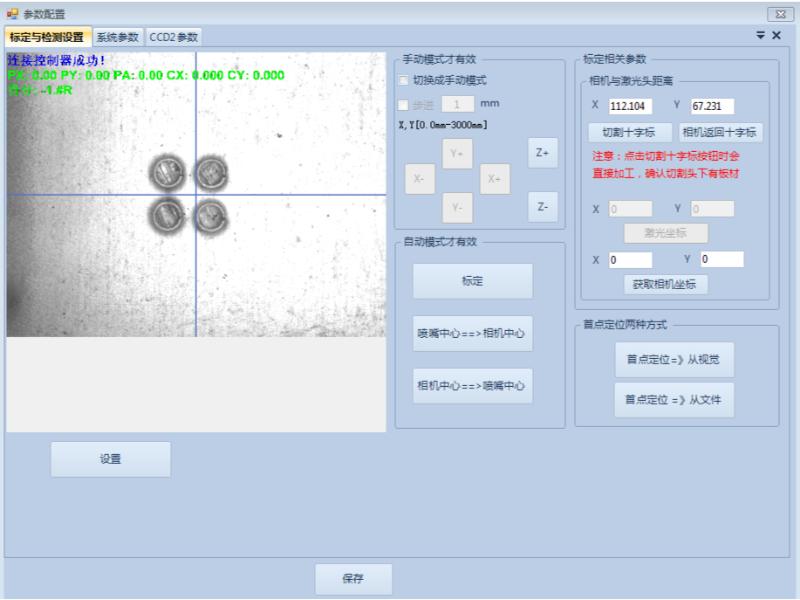Click the X distance field showing 112.104
Image resolution: width=800 pixels, height=600 pixels.
pyautogui.click(x=629, y=106)
